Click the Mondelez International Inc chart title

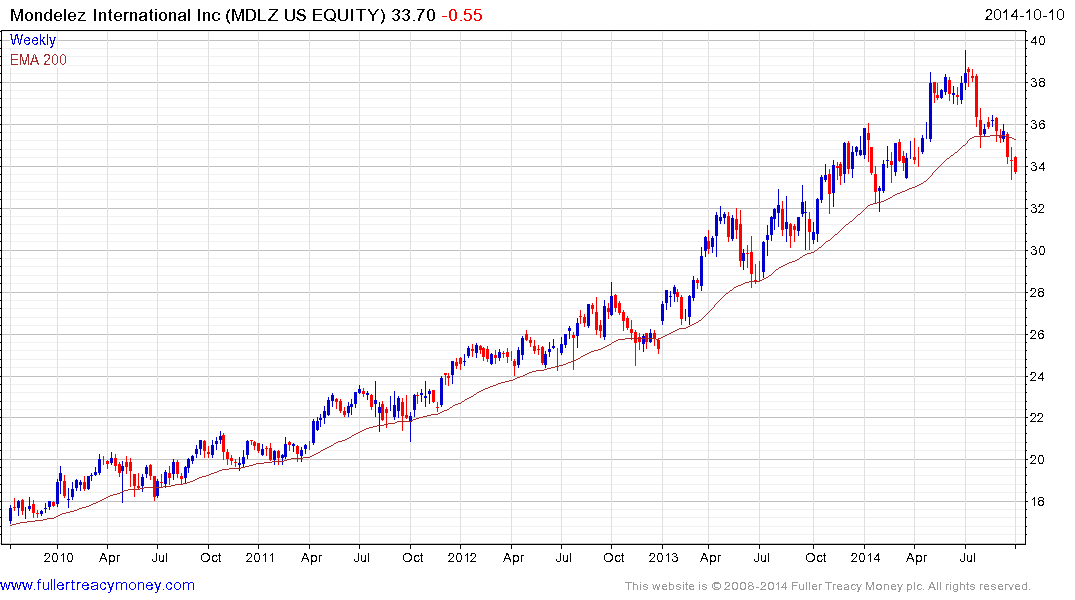[x=198, y=15]
